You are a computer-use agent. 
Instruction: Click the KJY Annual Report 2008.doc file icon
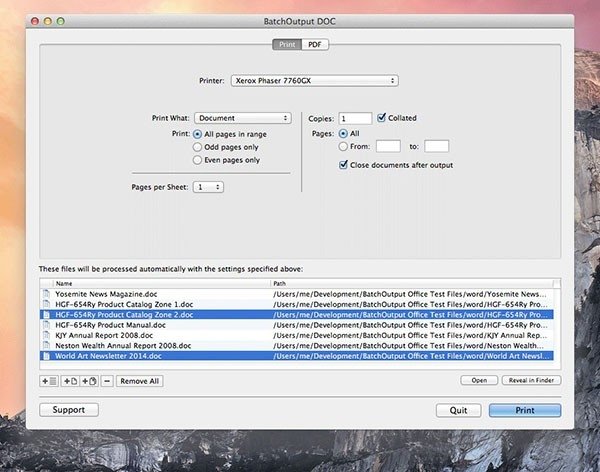click(46, 335)
